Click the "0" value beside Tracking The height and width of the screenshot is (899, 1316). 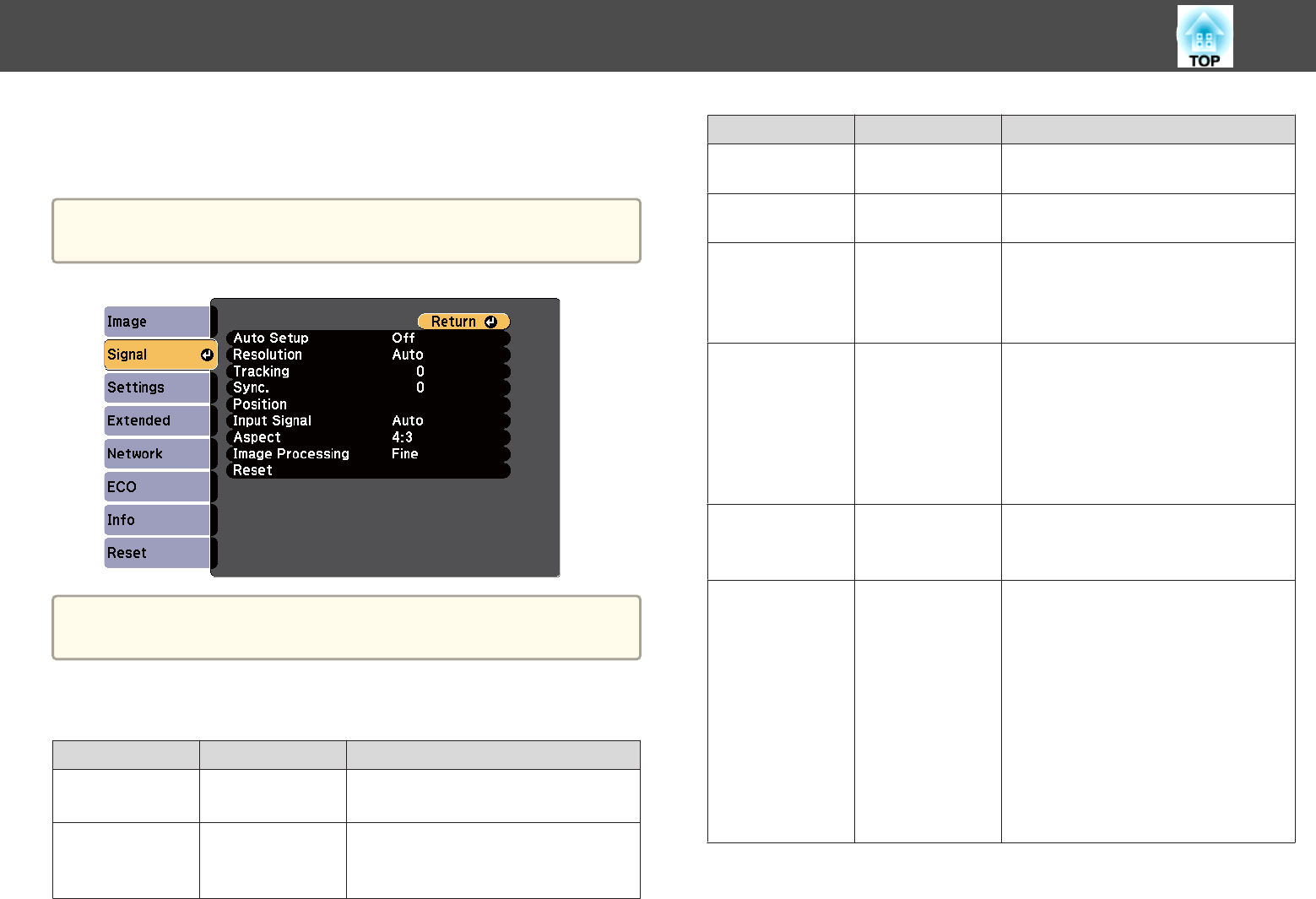click(420, 371)
